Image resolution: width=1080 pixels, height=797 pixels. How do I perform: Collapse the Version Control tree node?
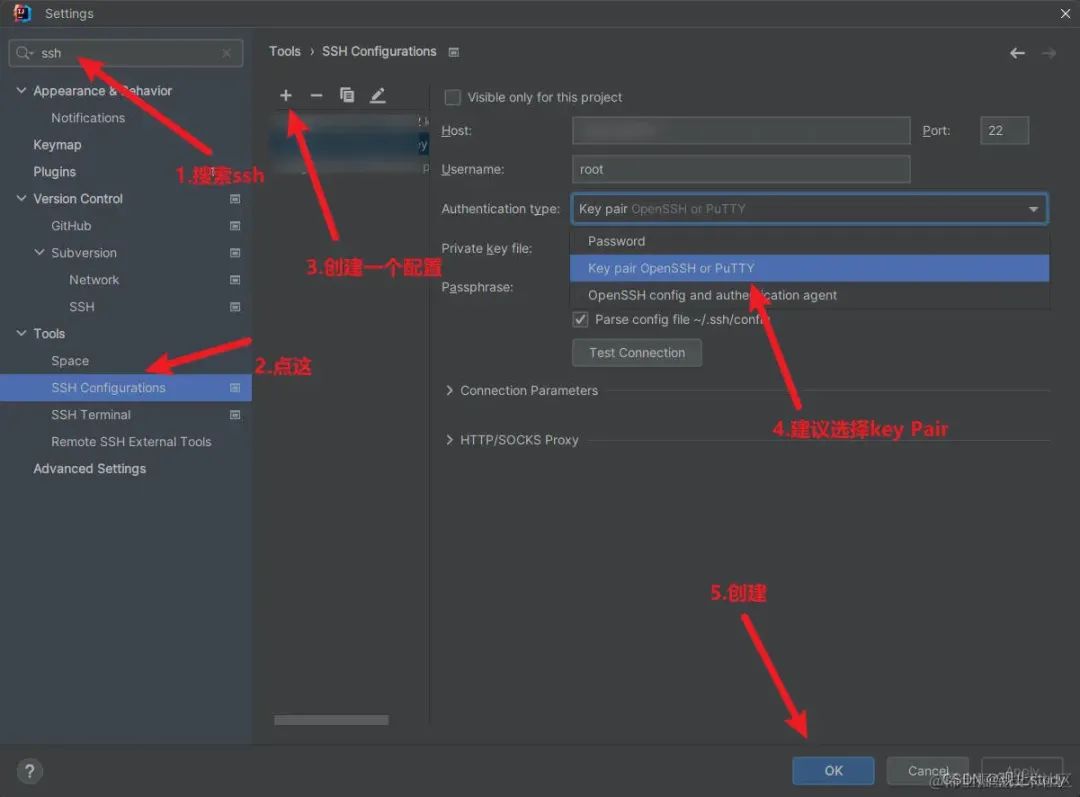pos(21,198)
